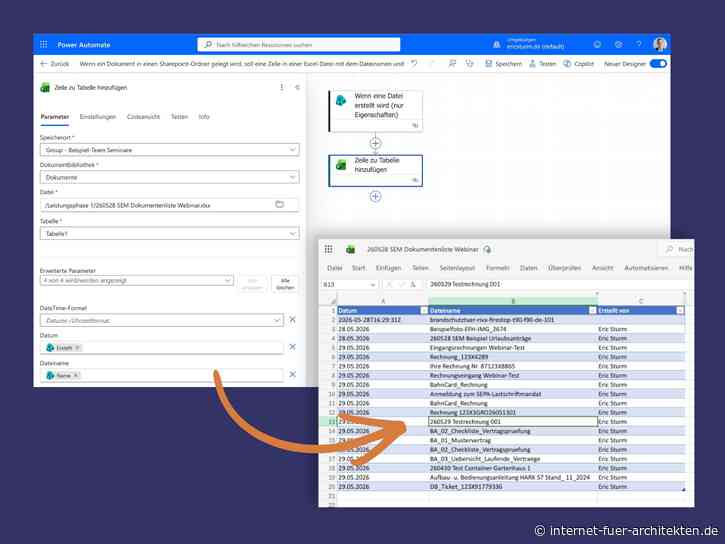Image resolution: width=725 pixels, height=544 pixels.
Task: Open the Erstellt von column filter dropdown
Action: coord(680,311)
